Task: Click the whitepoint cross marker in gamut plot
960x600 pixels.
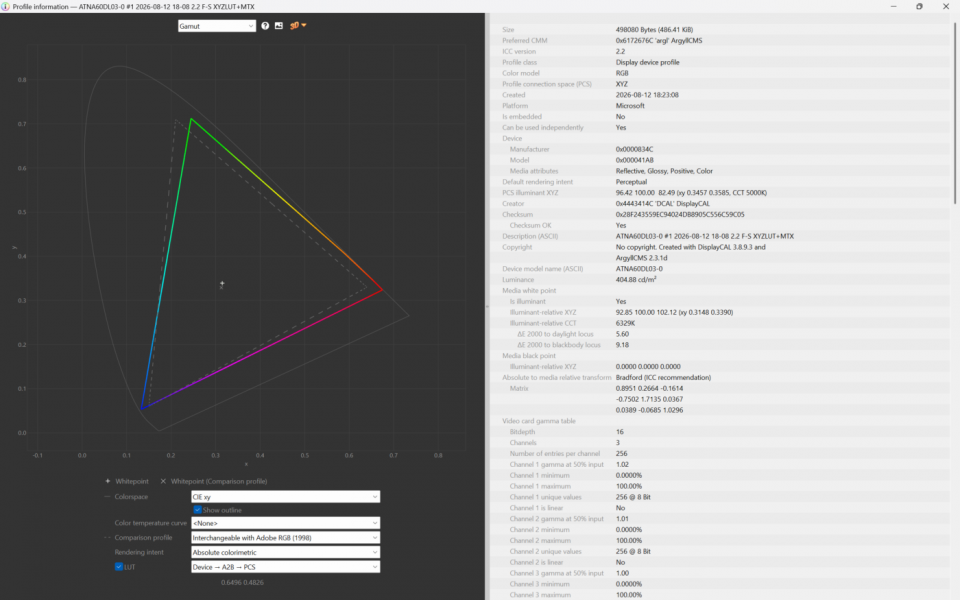Action: [222, 283]
